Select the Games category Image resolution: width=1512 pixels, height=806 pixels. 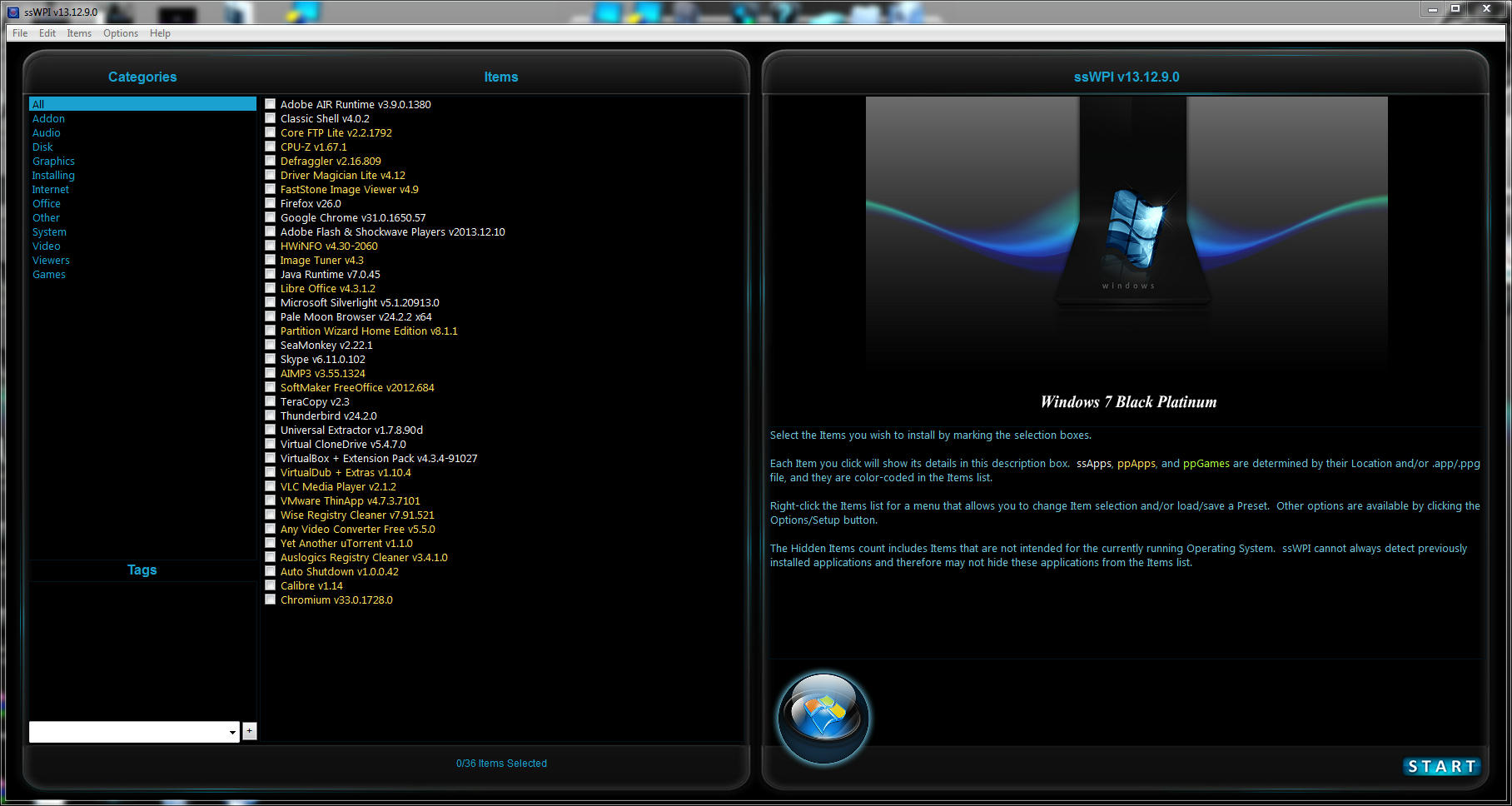point(48,274)
